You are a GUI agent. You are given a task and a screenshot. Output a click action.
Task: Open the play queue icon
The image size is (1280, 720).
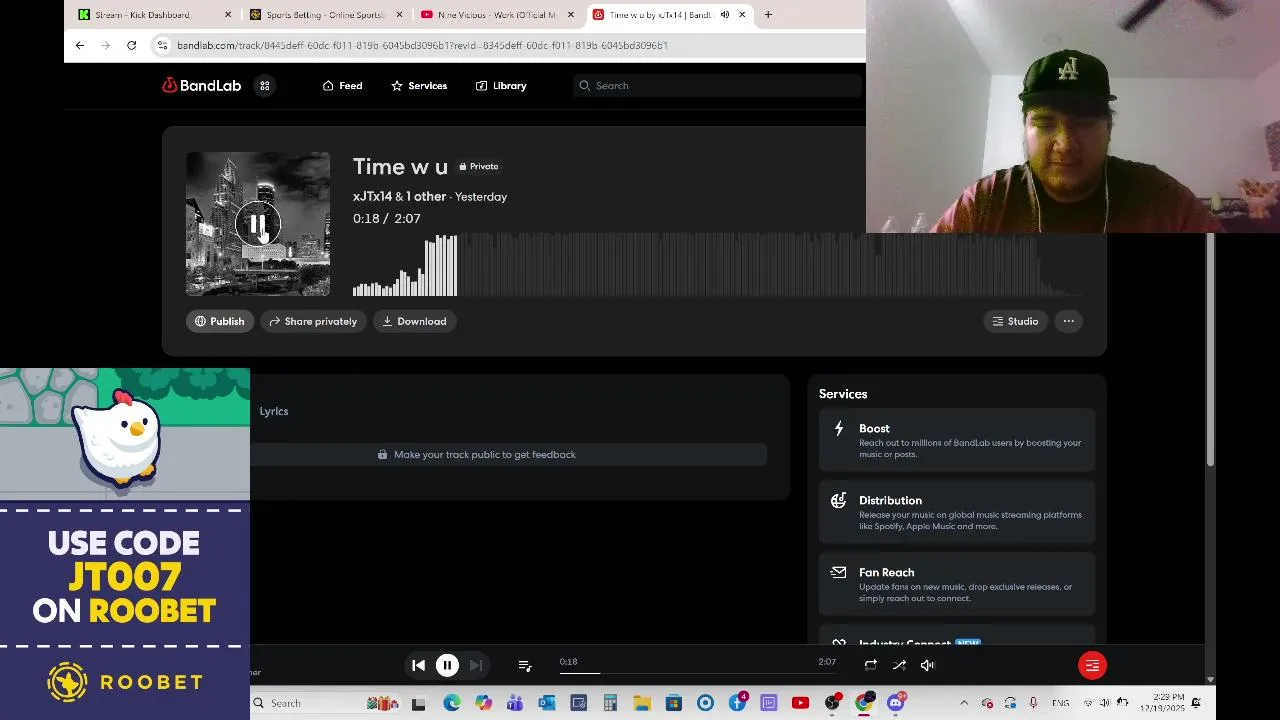pos(525,665)
